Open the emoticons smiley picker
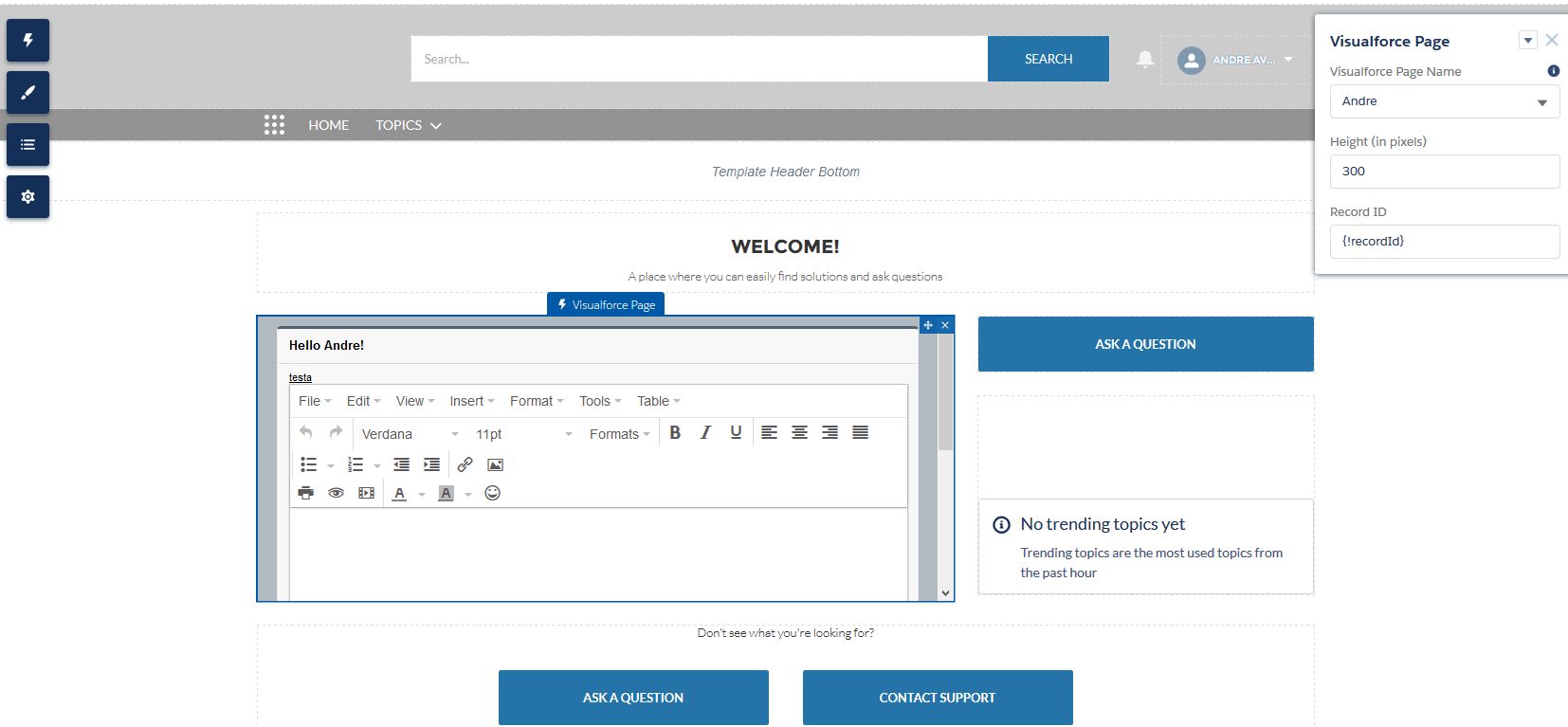Screen dimensions: 1568x727 click(492, 493)
